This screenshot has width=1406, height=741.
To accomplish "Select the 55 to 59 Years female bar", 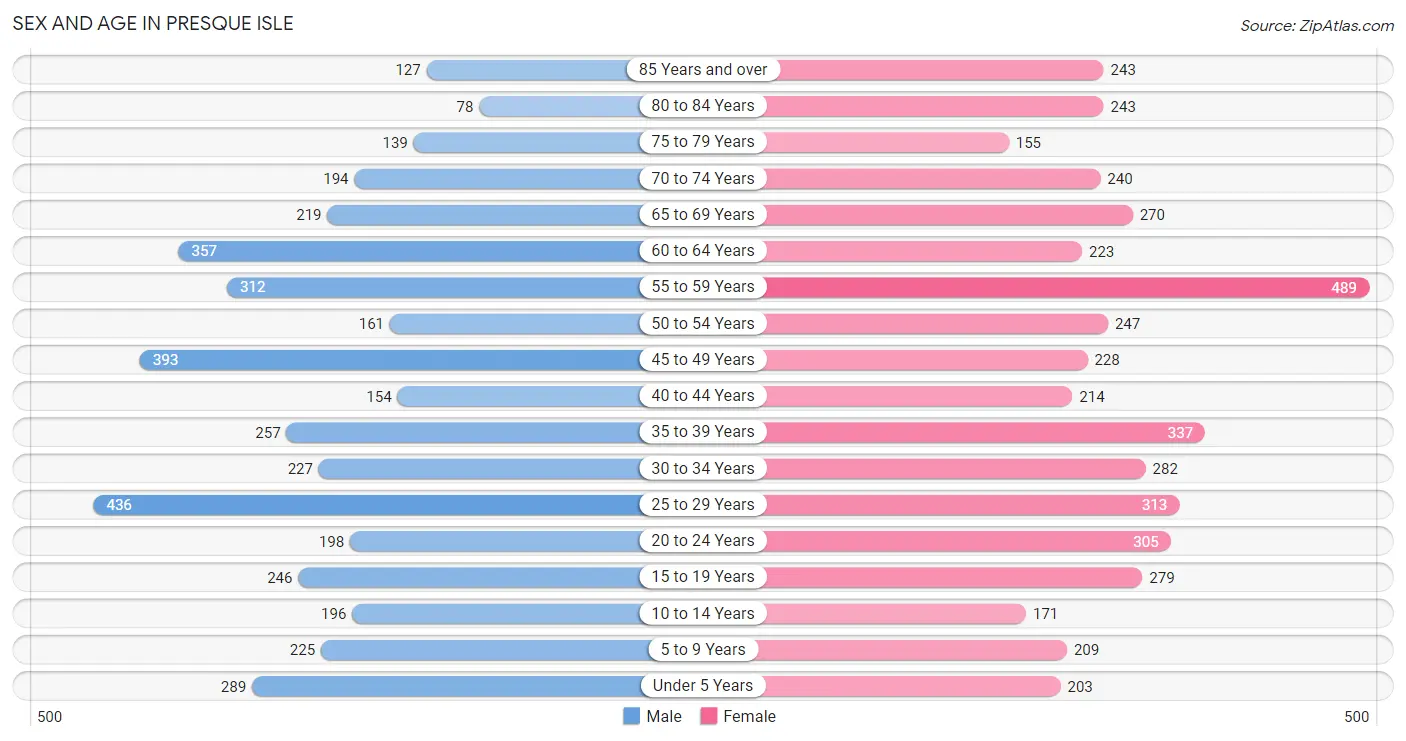I will (1066, 287).
